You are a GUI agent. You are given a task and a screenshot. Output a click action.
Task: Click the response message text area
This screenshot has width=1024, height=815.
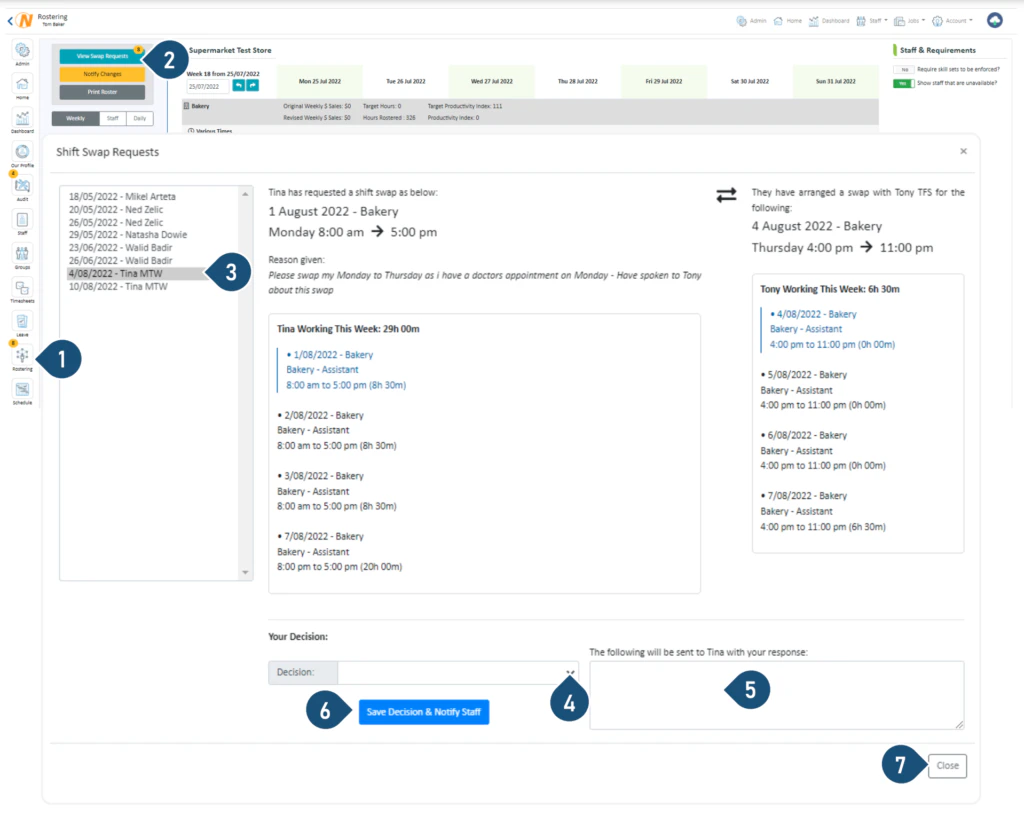pos(776,695)
